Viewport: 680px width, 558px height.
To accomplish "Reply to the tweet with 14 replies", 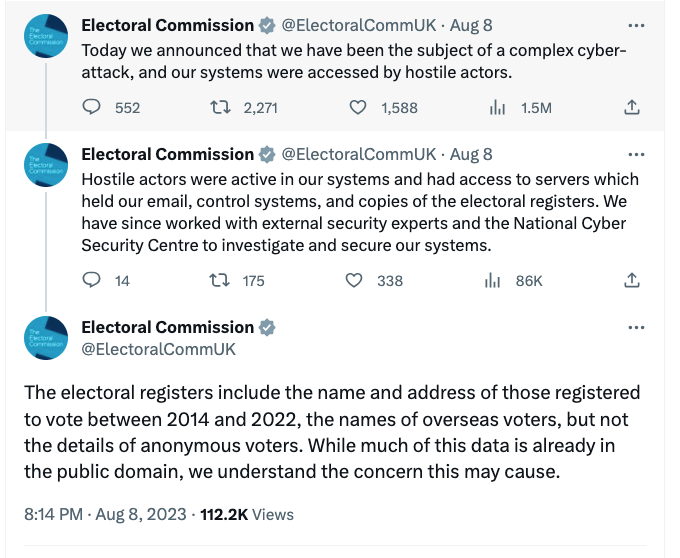I will tap(91, 281).
